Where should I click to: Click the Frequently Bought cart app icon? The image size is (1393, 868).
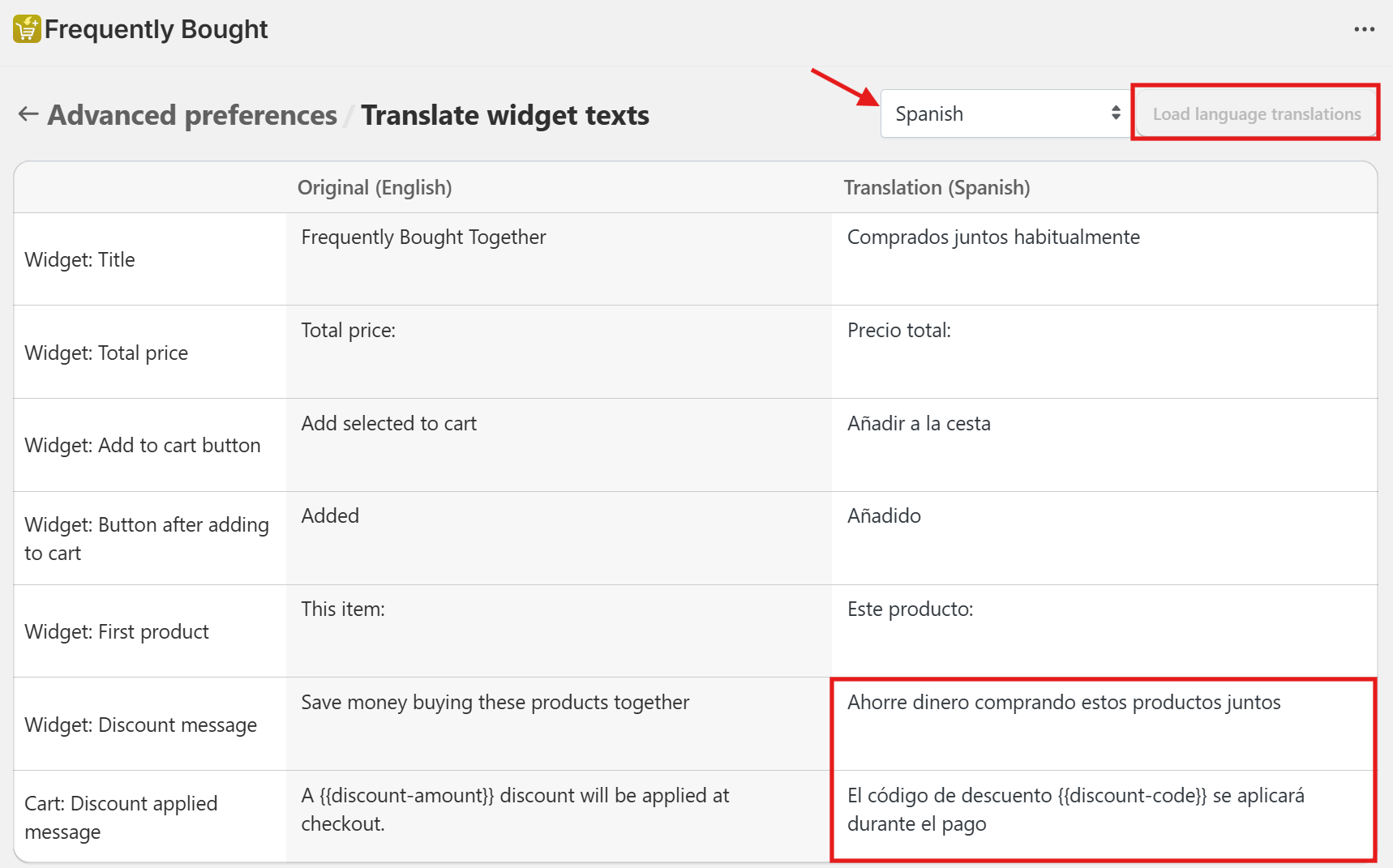coord(27,29)
